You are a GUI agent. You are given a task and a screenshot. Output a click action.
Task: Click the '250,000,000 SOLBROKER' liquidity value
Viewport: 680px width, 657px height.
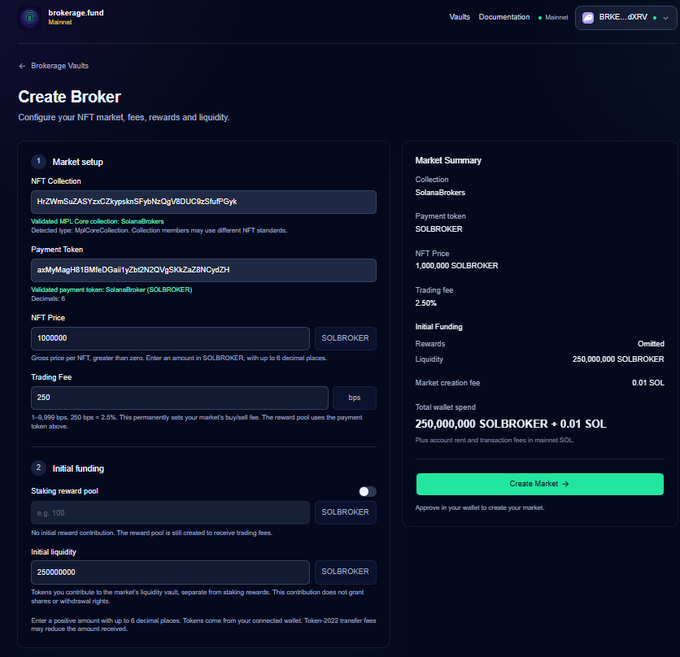[618, 360]
